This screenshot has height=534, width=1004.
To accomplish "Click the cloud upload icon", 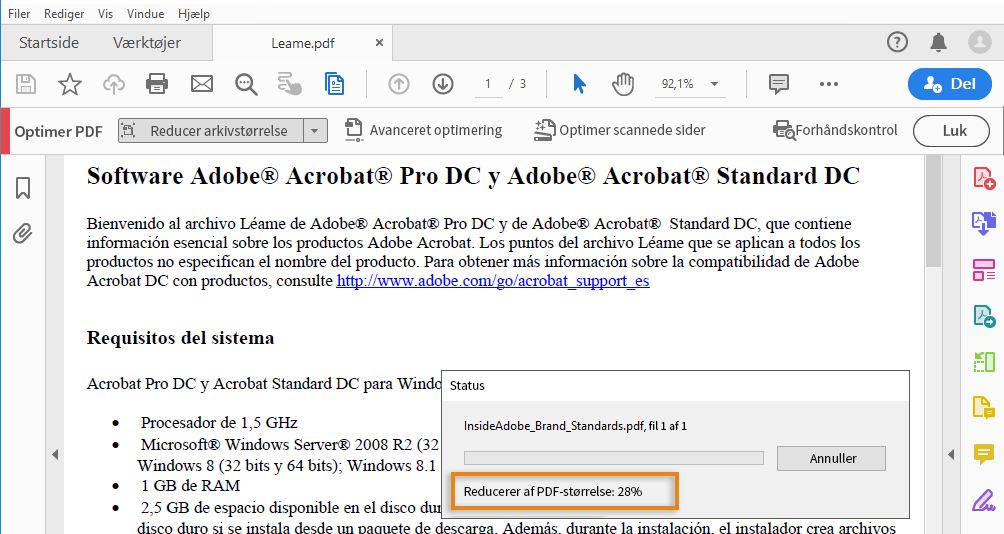I will (114, 84).
